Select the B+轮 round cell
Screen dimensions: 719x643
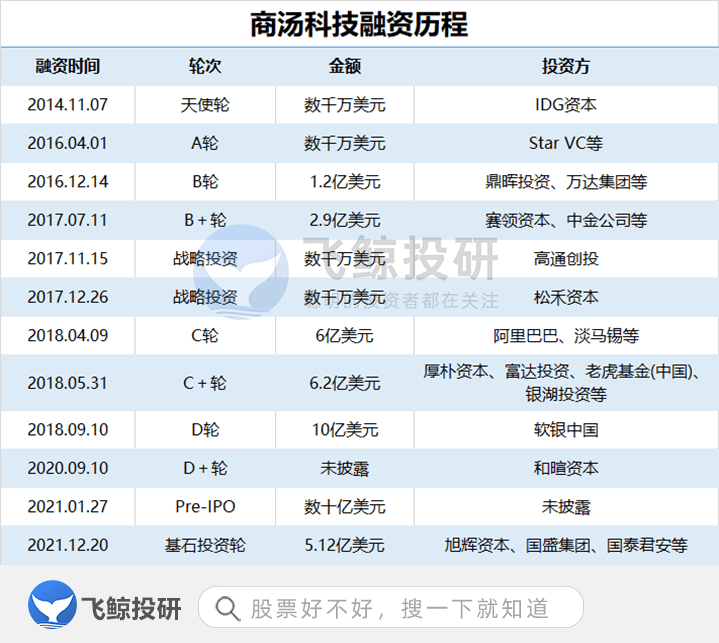click(205, 221)
